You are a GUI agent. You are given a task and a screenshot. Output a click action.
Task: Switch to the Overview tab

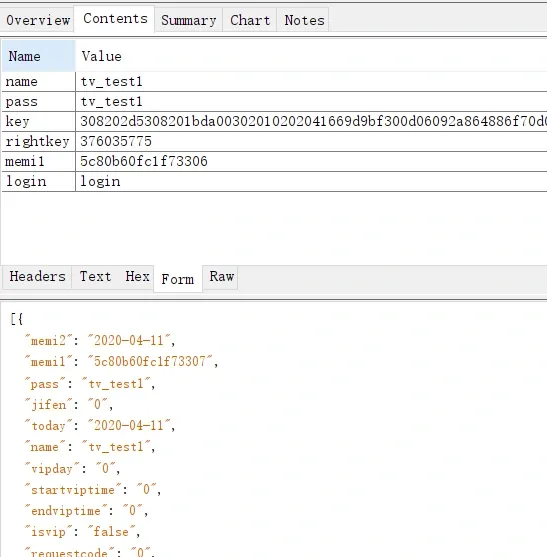[38, 20]
